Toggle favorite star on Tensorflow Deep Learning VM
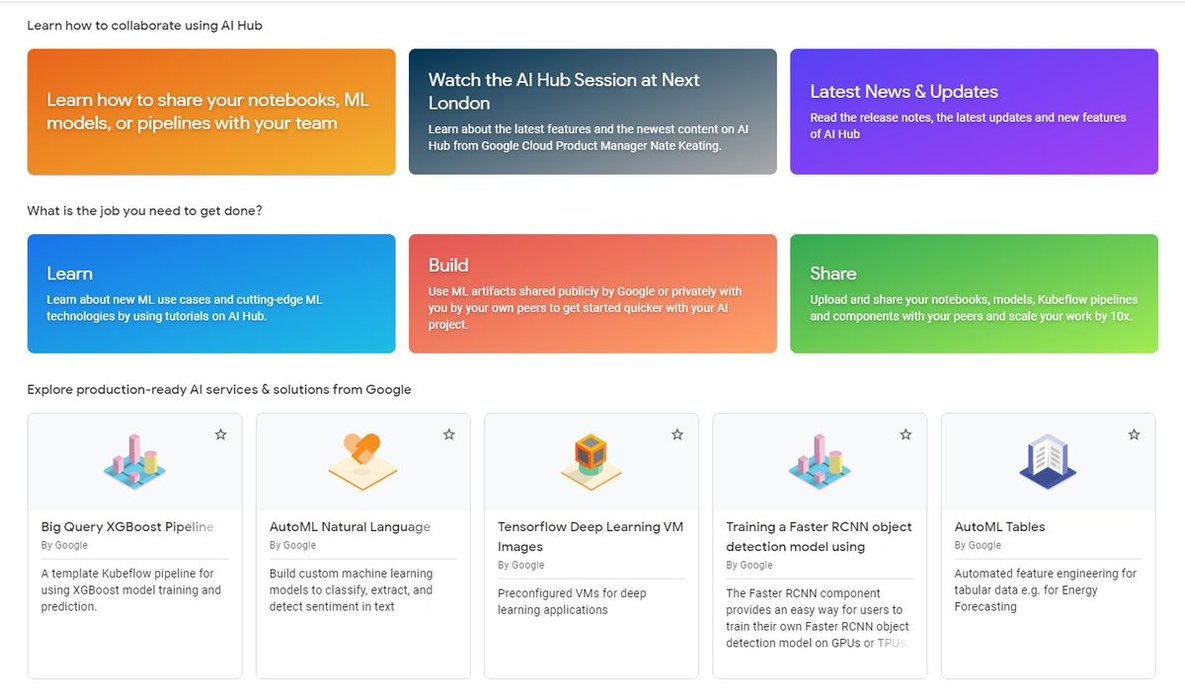The width and height of the screenshot is (1185, 700). 677,435
